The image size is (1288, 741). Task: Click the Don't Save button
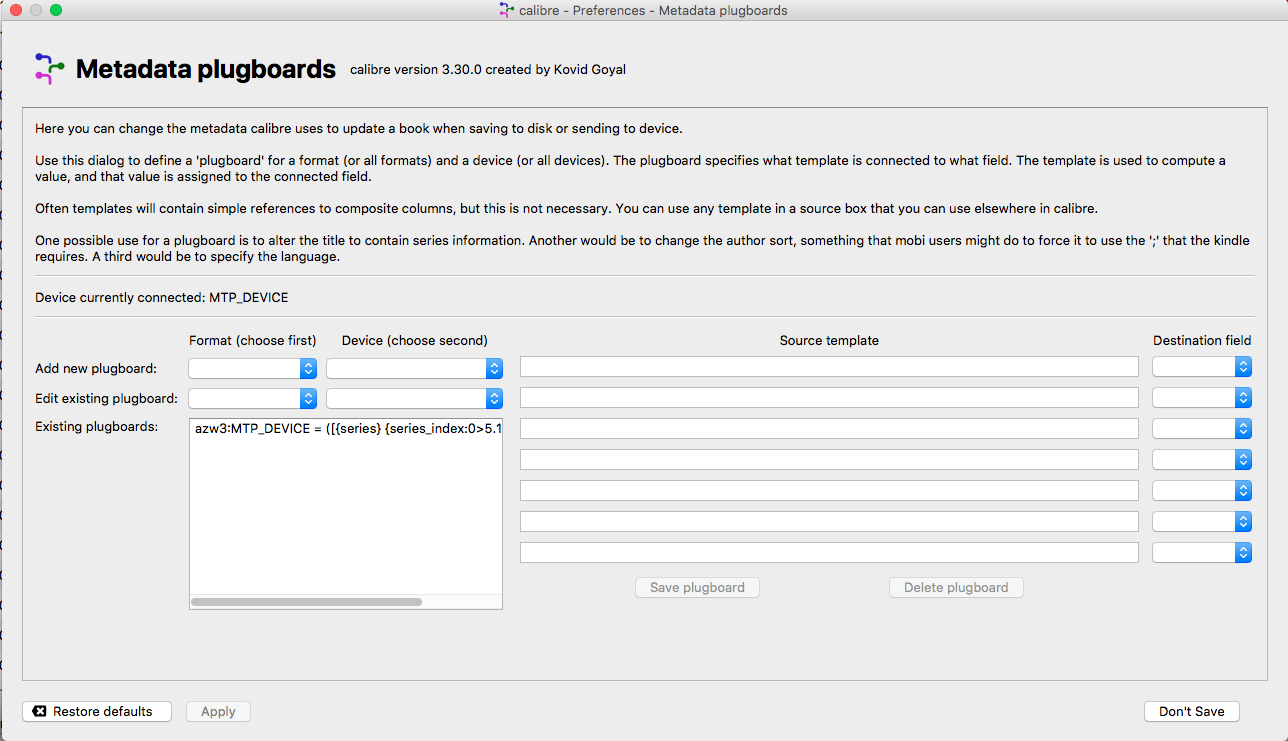(1192, 712)
